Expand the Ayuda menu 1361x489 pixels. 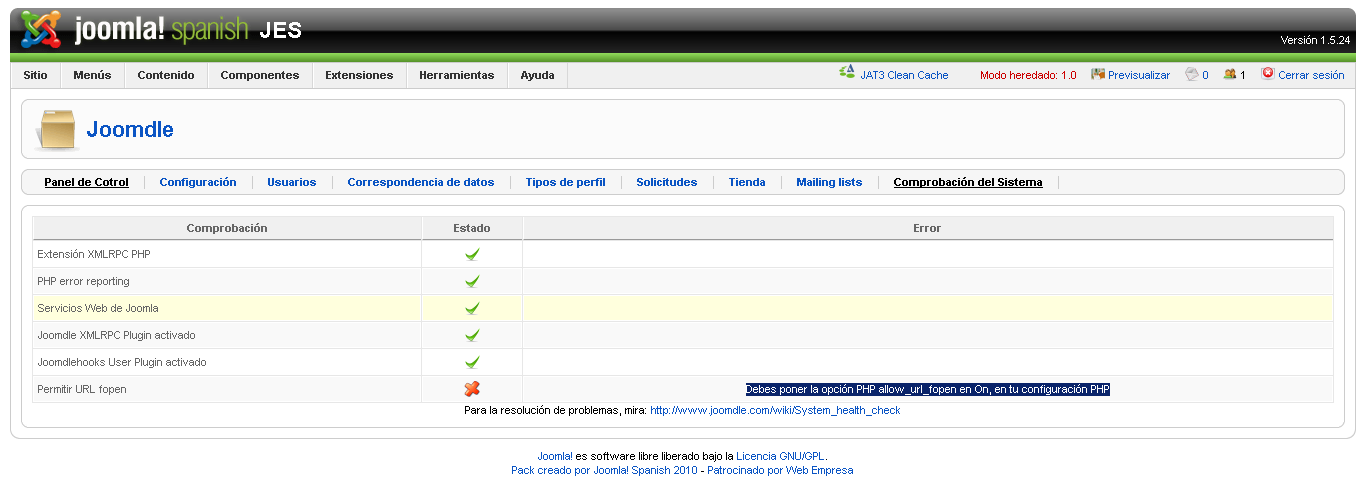[537, 75]
